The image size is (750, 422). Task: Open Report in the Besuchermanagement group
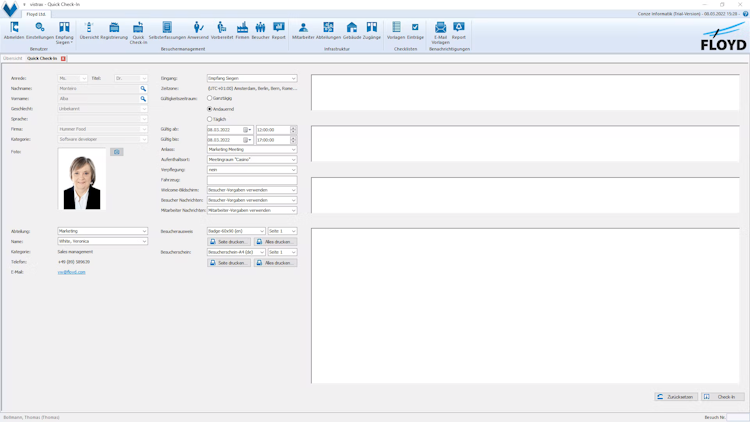[x=278, y=30]
